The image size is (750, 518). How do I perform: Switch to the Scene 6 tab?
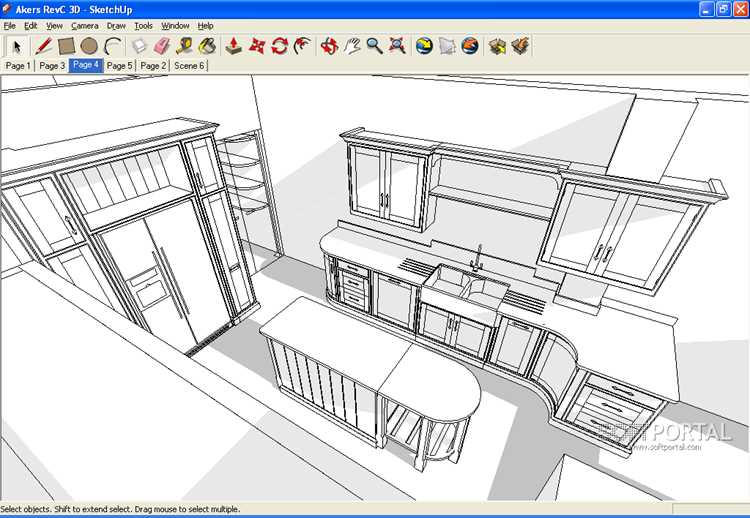(x=189, y=66)
